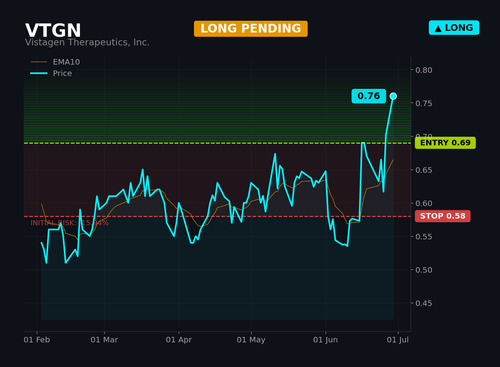Click the 01 Feb x-axis label
Image resolution: width=500 pixels, height=367 pixels.
37,340
